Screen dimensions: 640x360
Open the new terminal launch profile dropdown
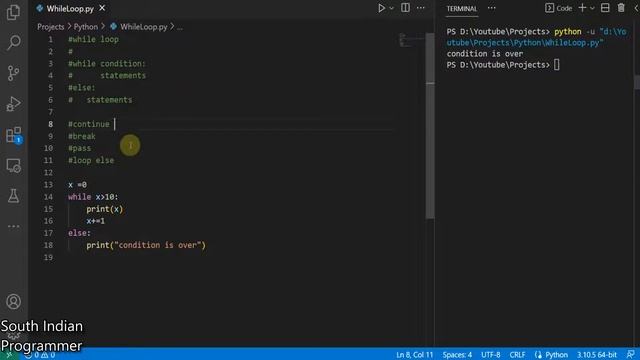[x=592, y=8]
